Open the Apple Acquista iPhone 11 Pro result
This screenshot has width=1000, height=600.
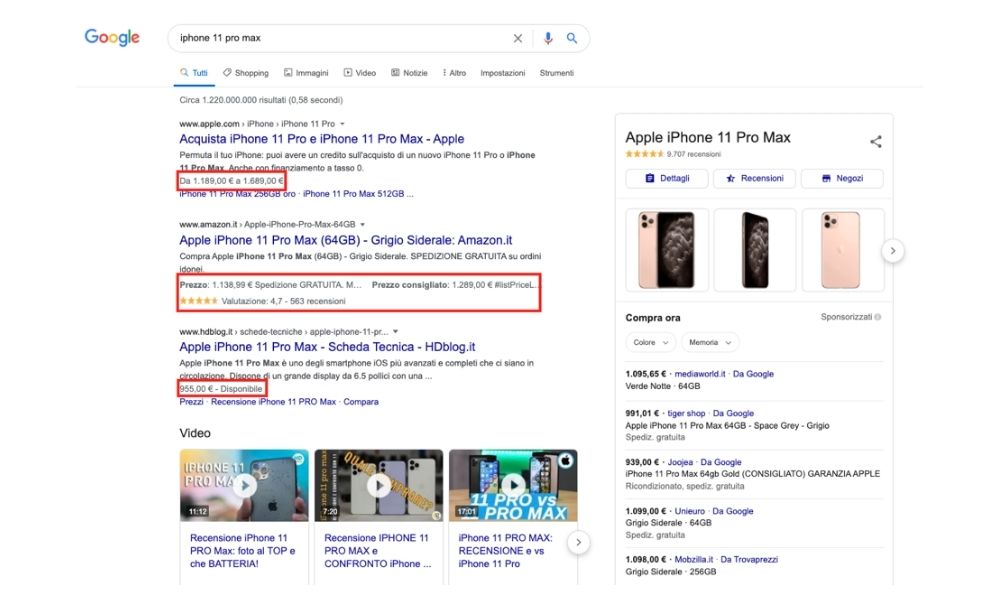point(321,139)
